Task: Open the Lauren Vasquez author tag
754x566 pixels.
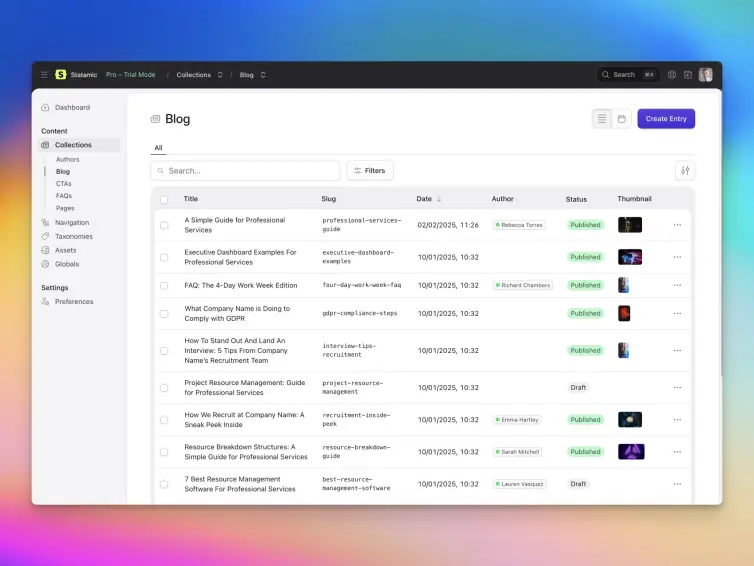Action: coord(519,484)
